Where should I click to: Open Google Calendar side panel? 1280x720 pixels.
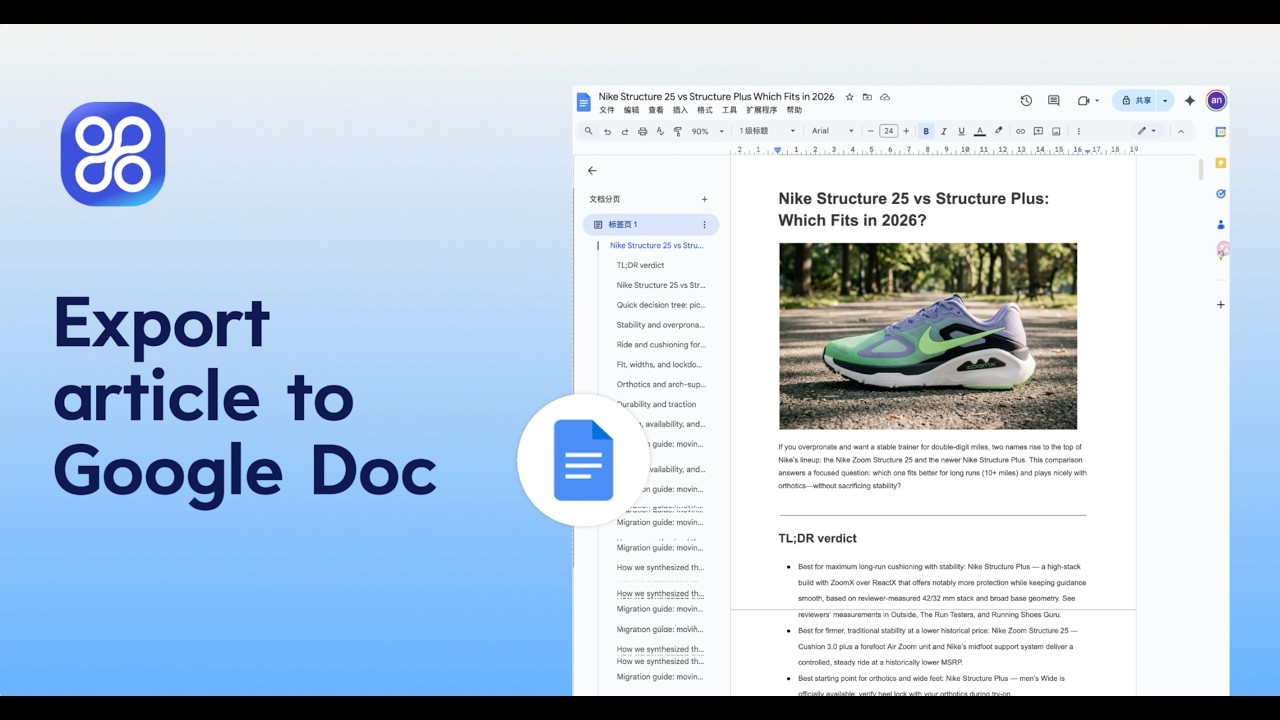(1220, 131)
